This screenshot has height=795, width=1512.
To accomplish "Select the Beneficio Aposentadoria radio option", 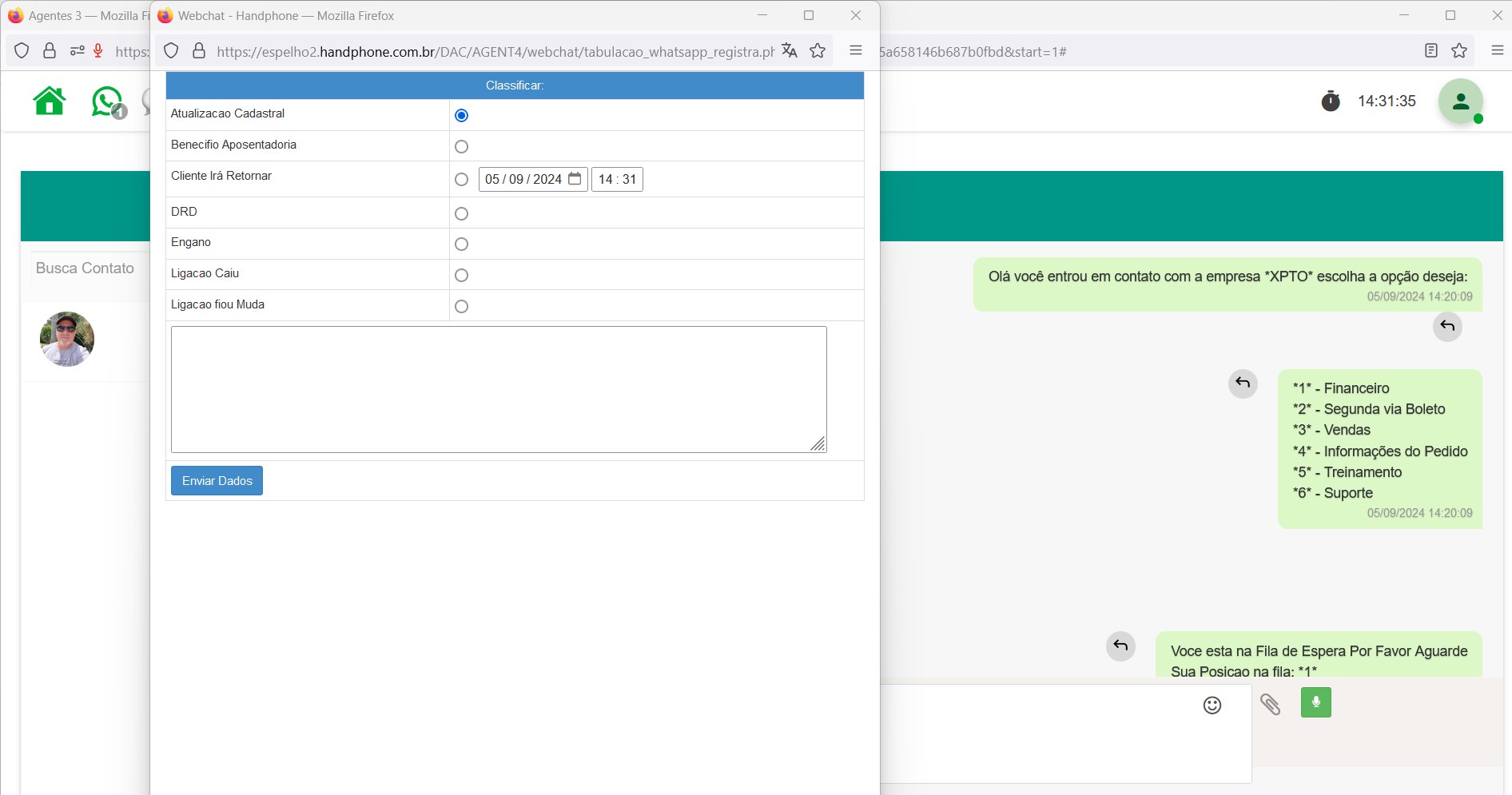I will [x=461, y=147].
